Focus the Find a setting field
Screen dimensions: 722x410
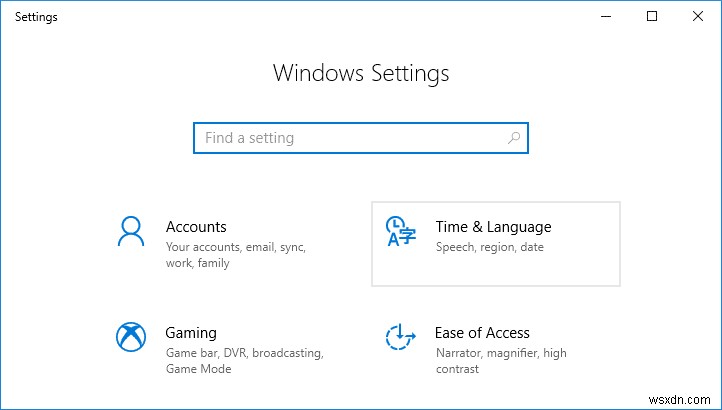pyautogui.click(x=350, y=138)
